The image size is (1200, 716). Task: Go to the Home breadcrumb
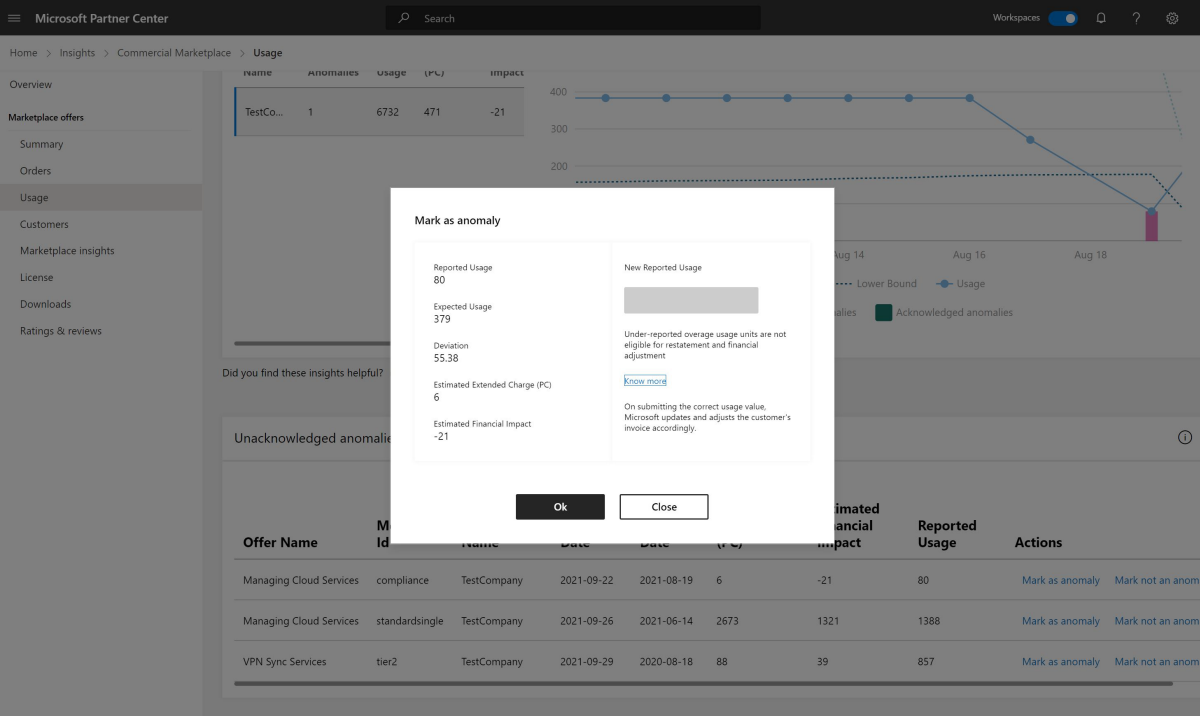[x=23, y=53]
